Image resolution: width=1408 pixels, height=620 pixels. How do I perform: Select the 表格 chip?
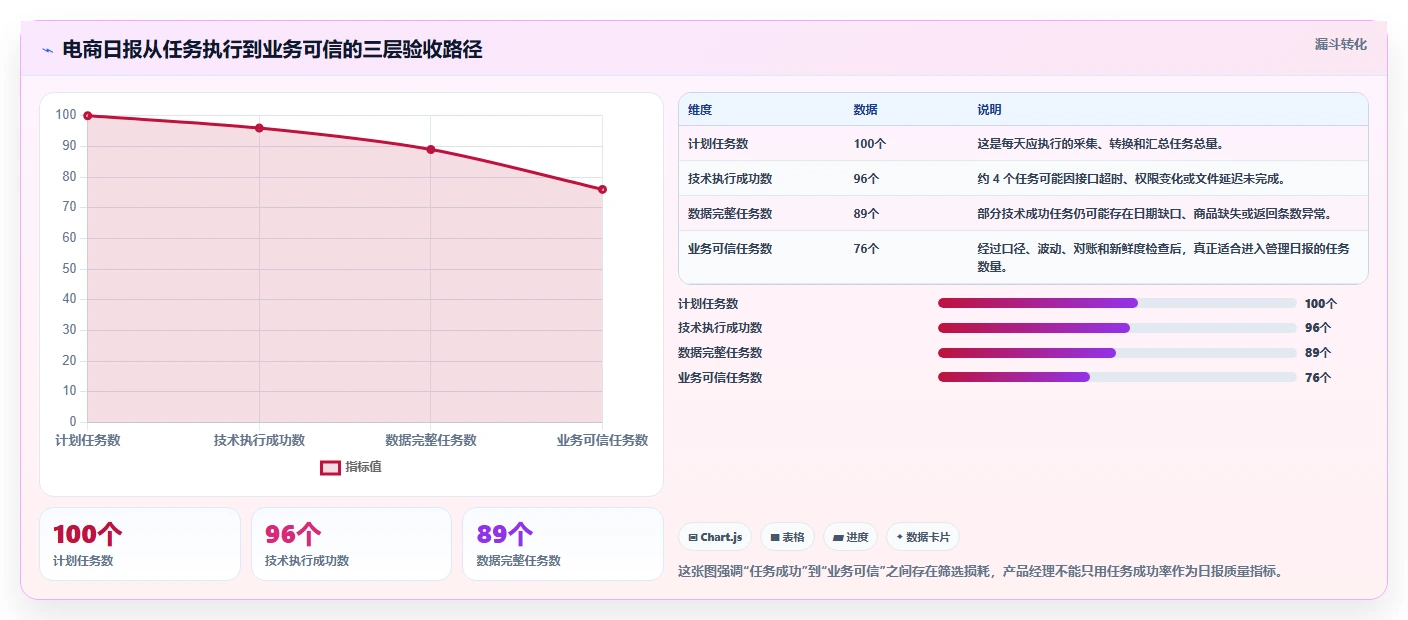click(x=788, y=537)
